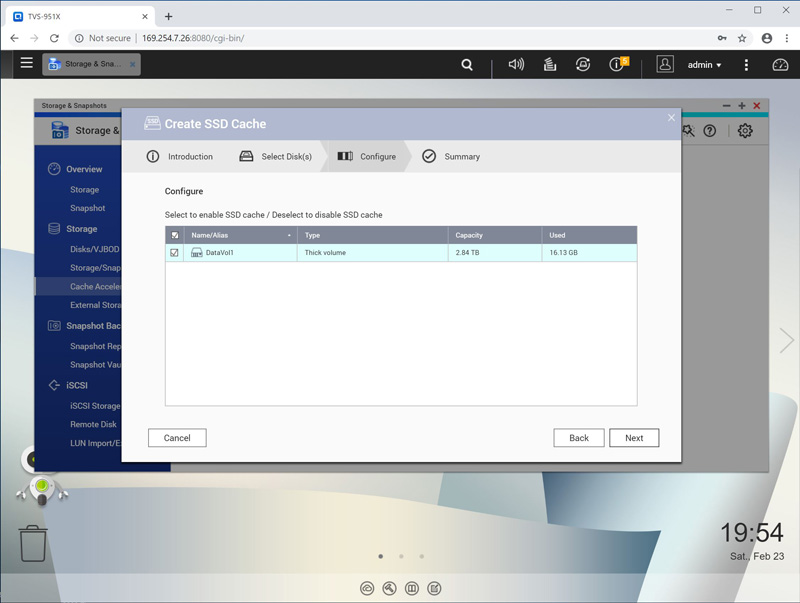Go to the Summary wizard step
Image resolution: width=800 pixels, height=603 pixels.
[x=451, y=157]
